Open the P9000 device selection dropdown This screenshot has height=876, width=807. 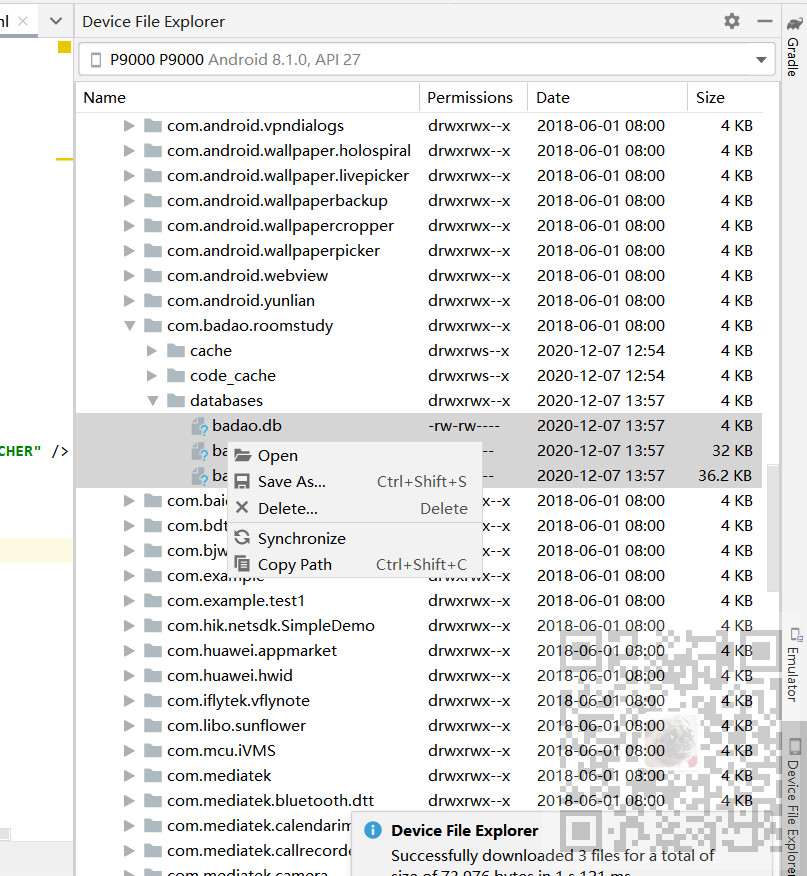tap(427, 59)
